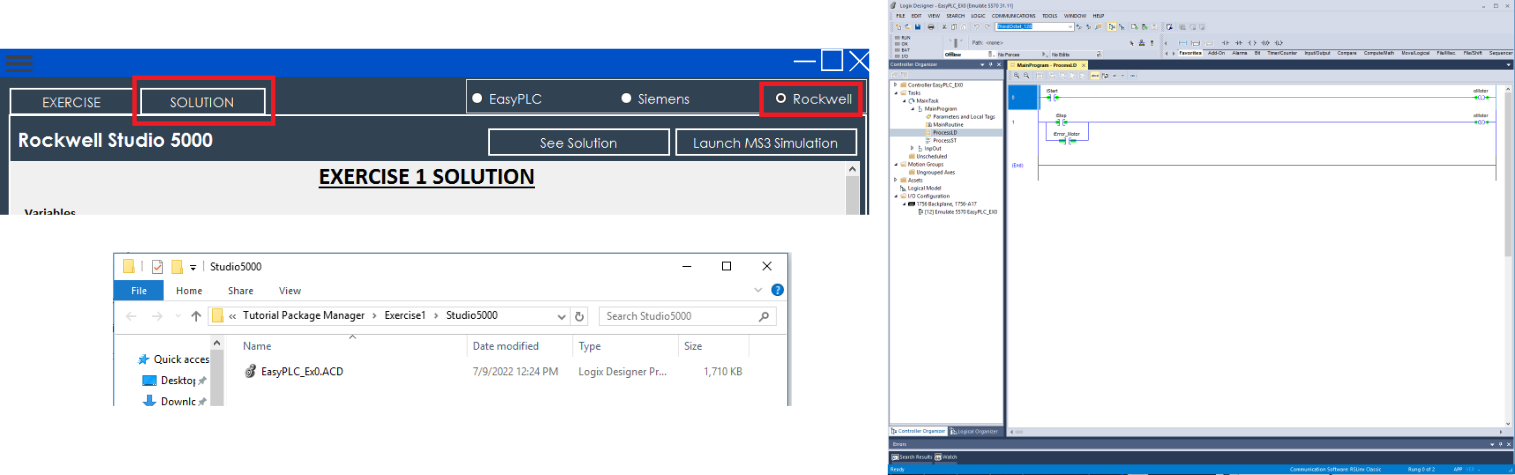Select the EasyPLC radio option

pos(507,99)
